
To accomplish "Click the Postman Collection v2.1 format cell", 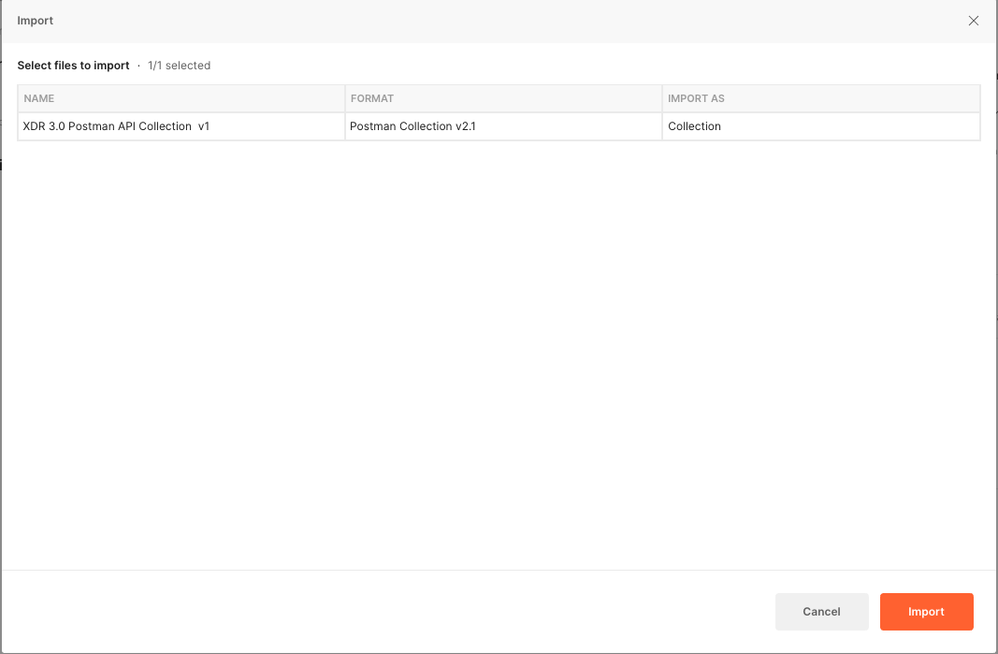I will tap(412, 127).
